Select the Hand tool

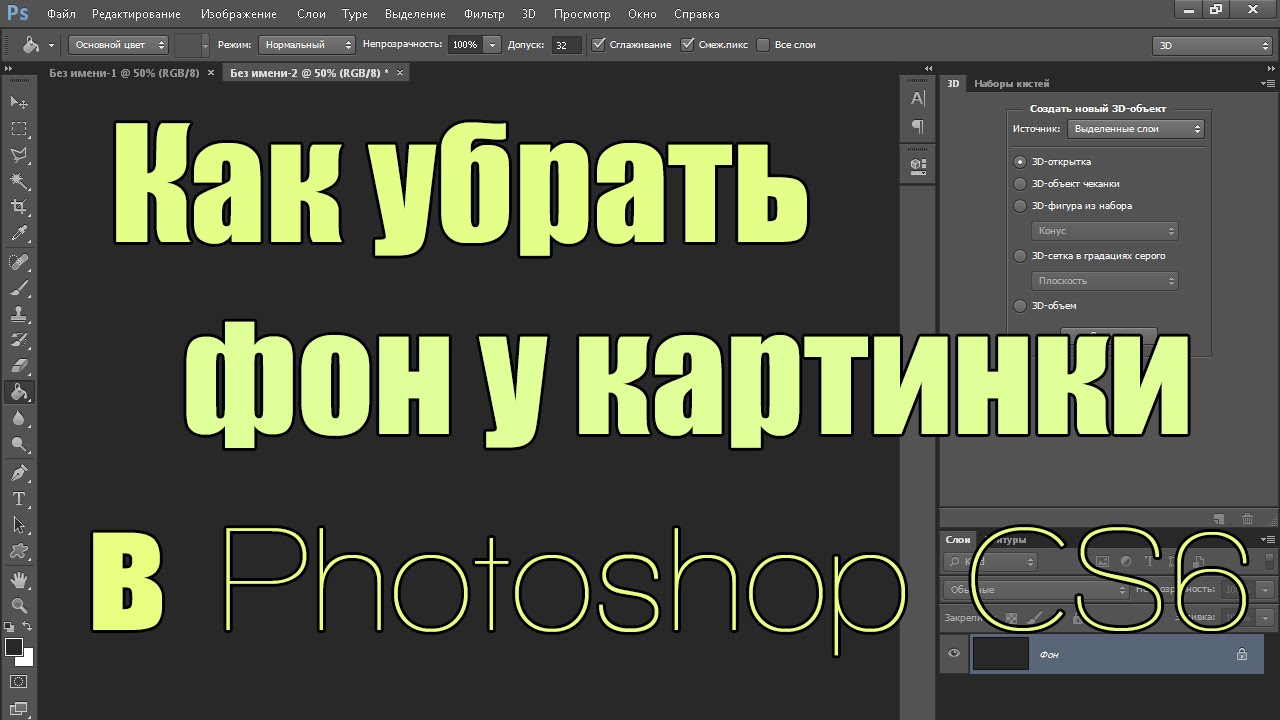pos(19,579)
